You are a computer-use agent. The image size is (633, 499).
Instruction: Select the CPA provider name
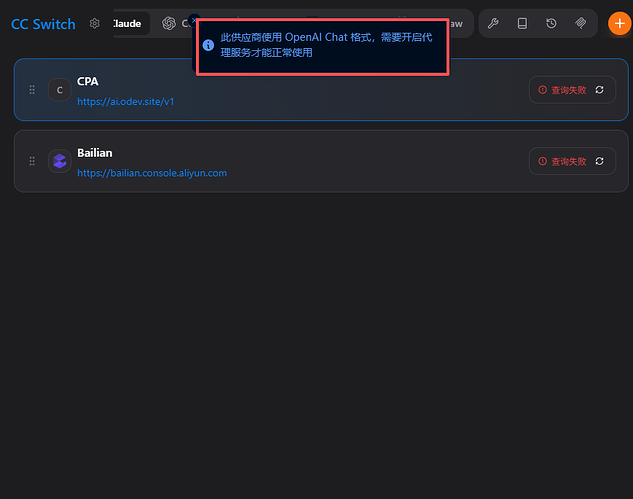tap(88, 81)
